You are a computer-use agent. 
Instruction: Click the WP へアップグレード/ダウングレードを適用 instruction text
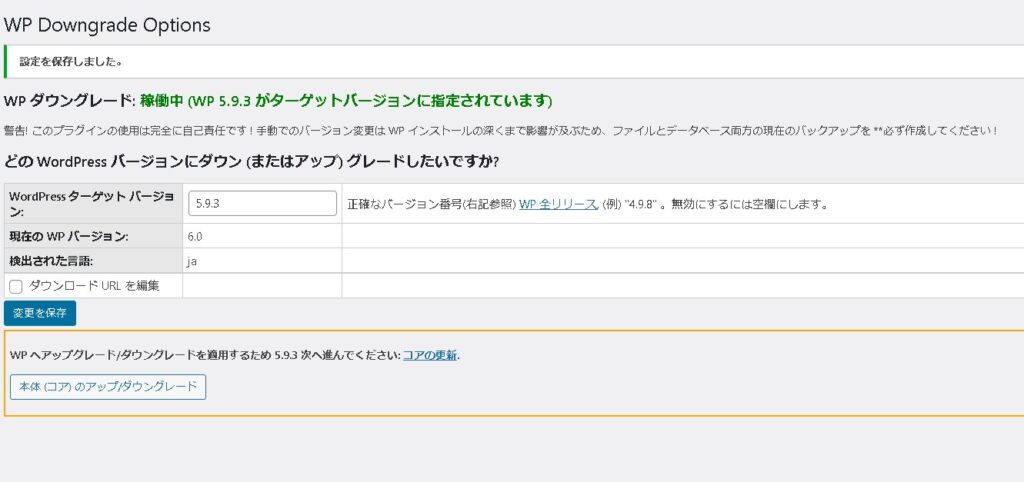200,355
